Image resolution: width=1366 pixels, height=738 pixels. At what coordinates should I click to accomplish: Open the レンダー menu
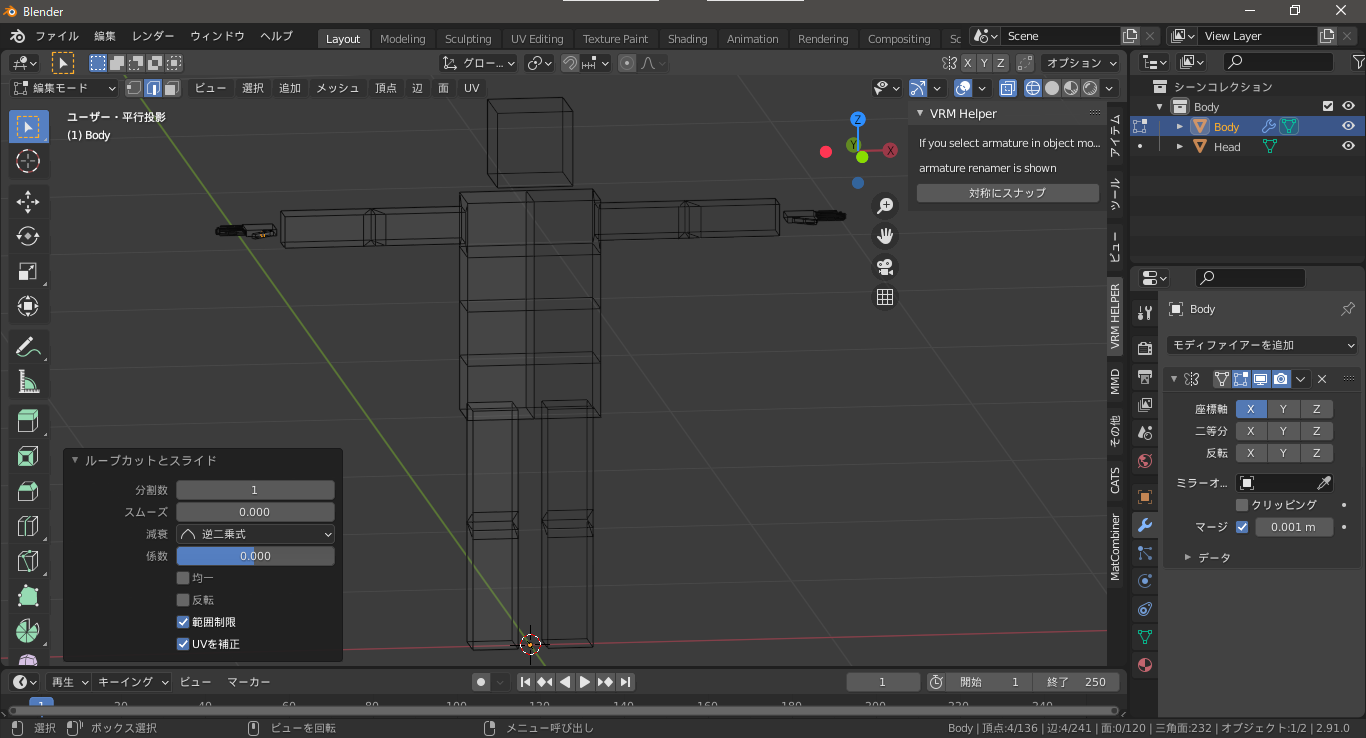pyautogui.click(x=152, y=36)
